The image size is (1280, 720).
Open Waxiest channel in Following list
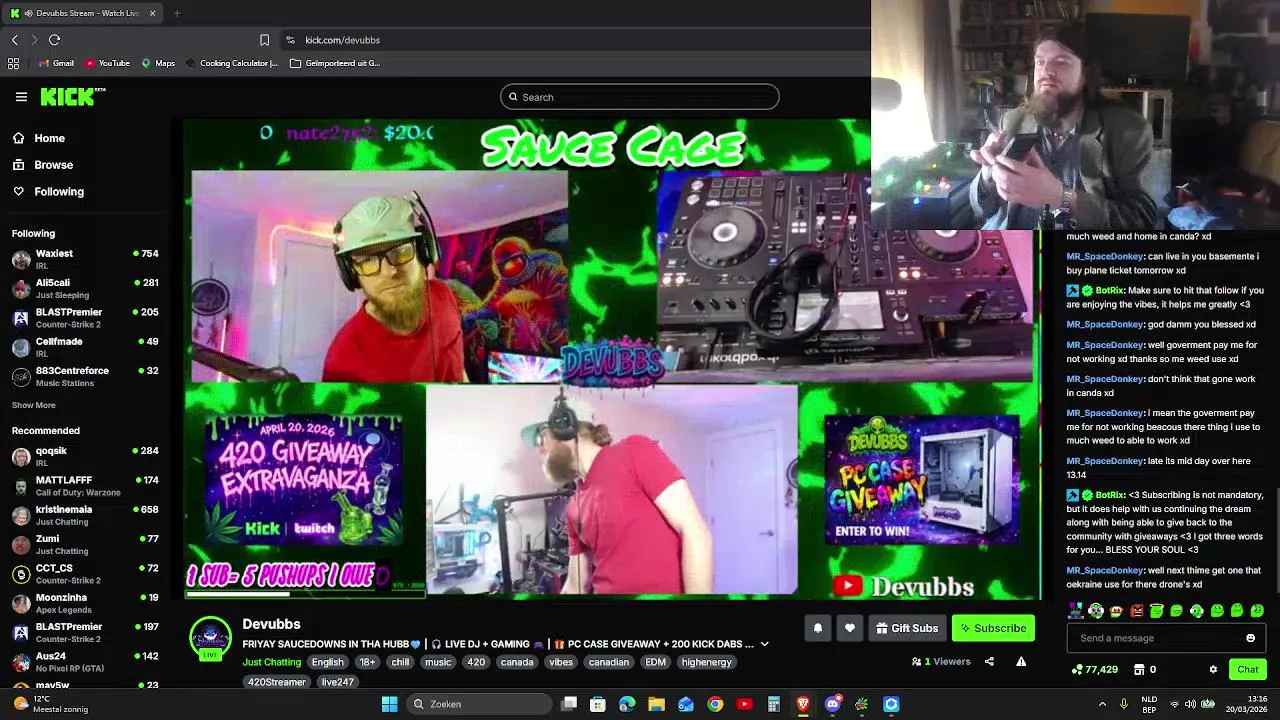point(85,260)
